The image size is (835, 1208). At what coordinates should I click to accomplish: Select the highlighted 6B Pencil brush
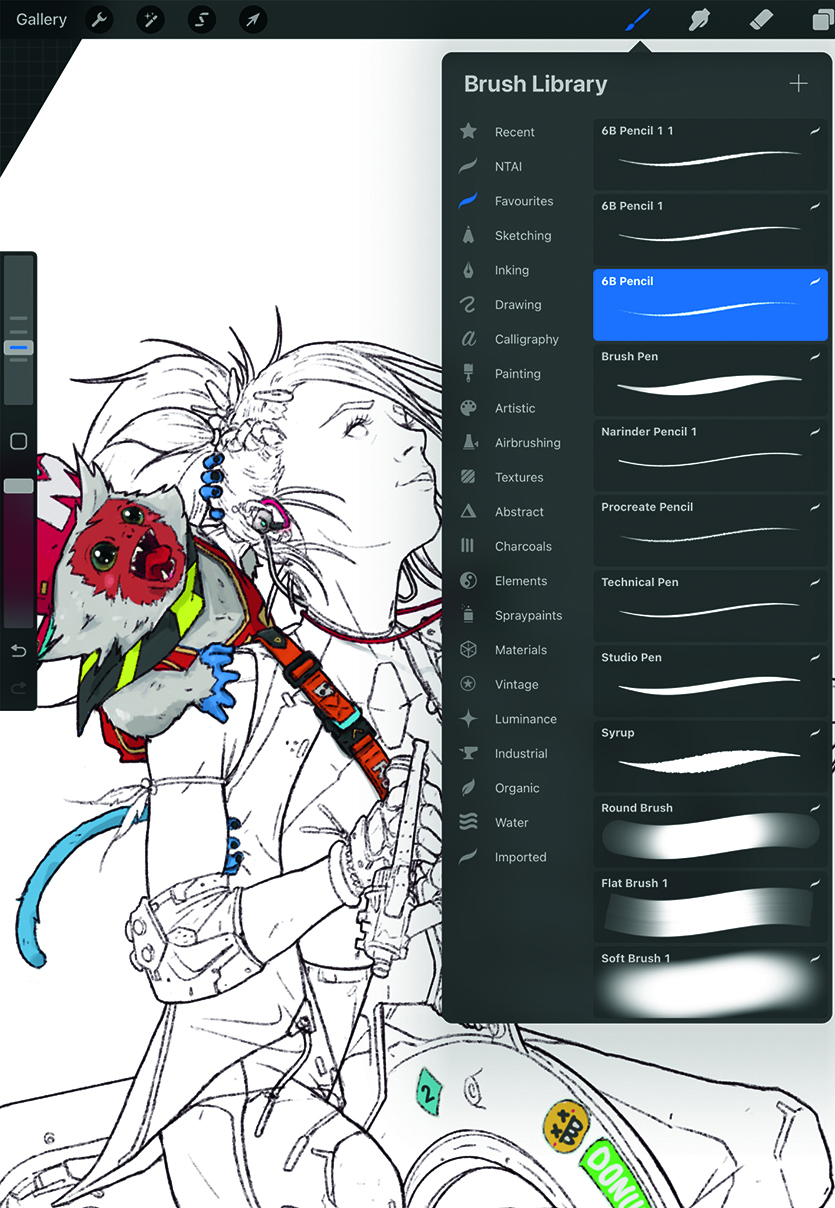coord(710,305)
